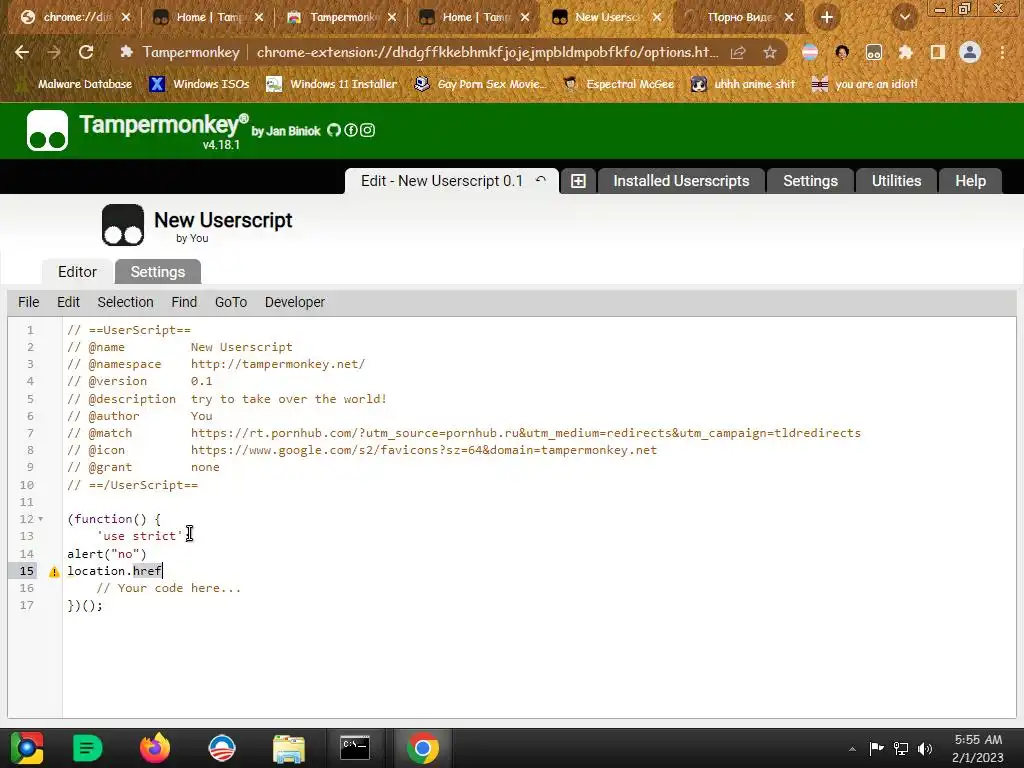Go to Installed Userscripts tab
The width and height of the screenshot is (1024, 768).
click(x=681, y=181)
